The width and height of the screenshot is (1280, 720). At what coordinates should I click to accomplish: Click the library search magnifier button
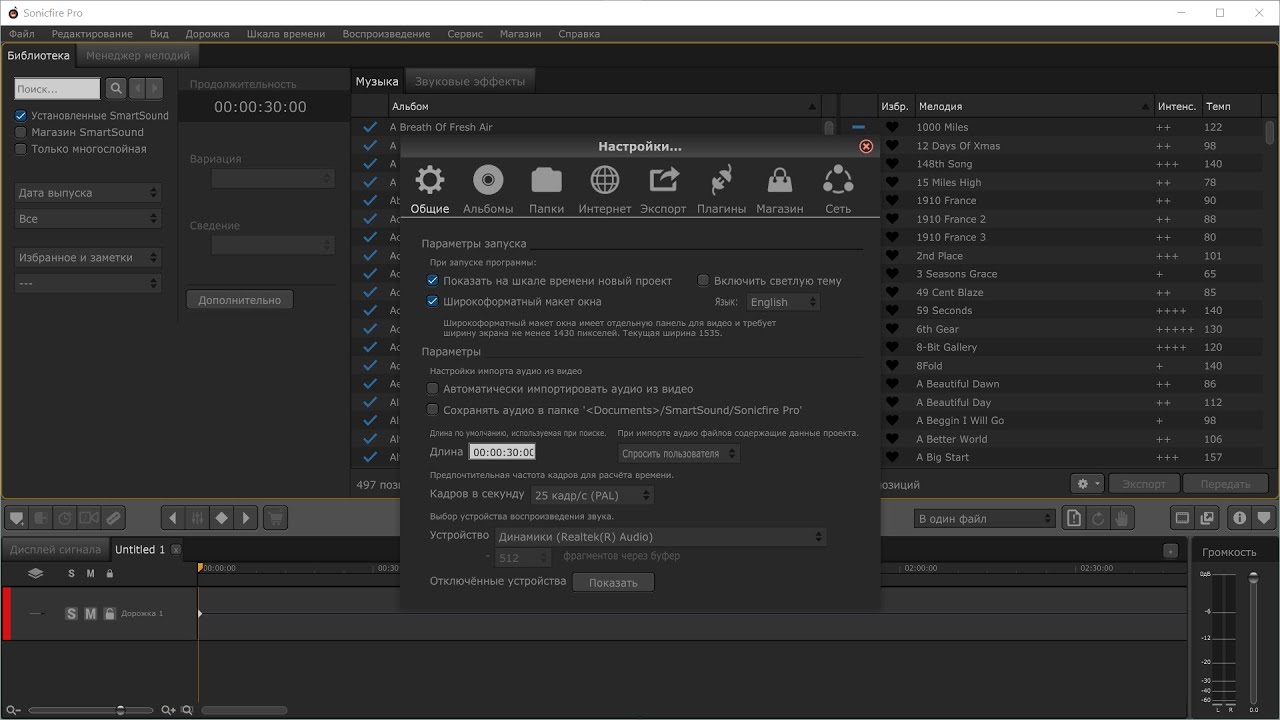[116, 89]
